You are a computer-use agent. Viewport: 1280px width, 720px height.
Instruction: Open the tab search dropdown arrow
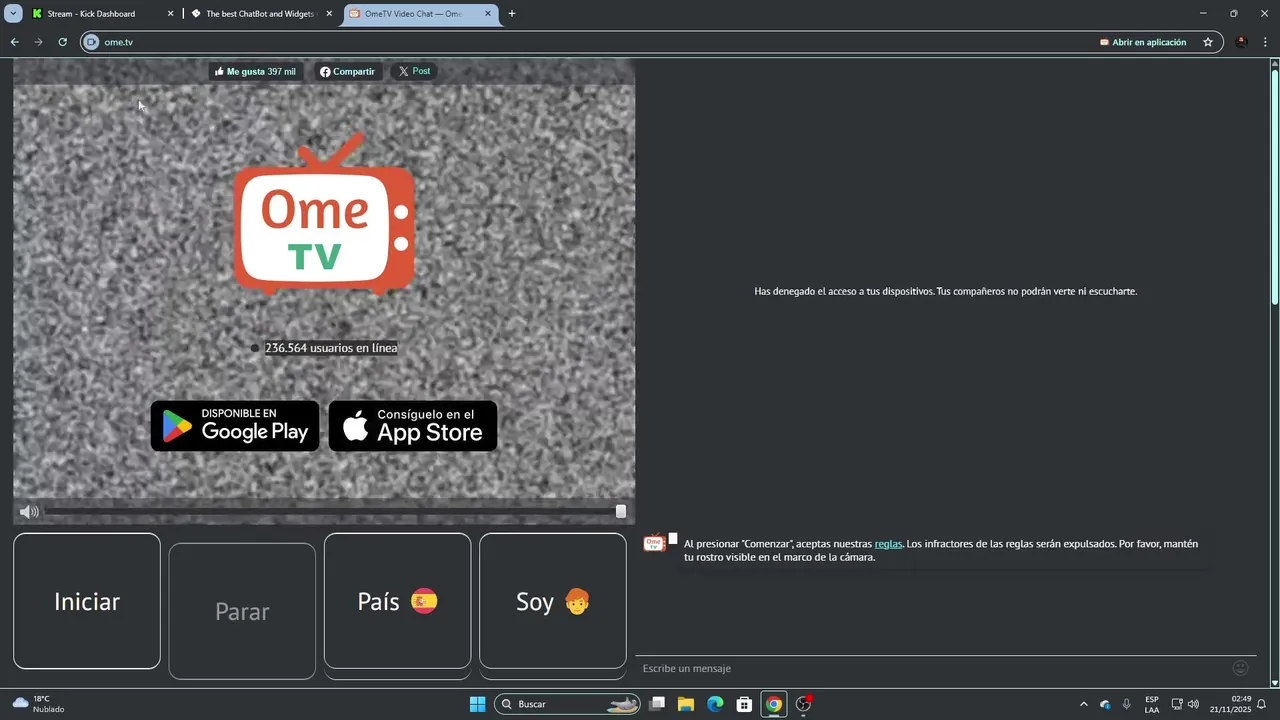click(13, 14)
